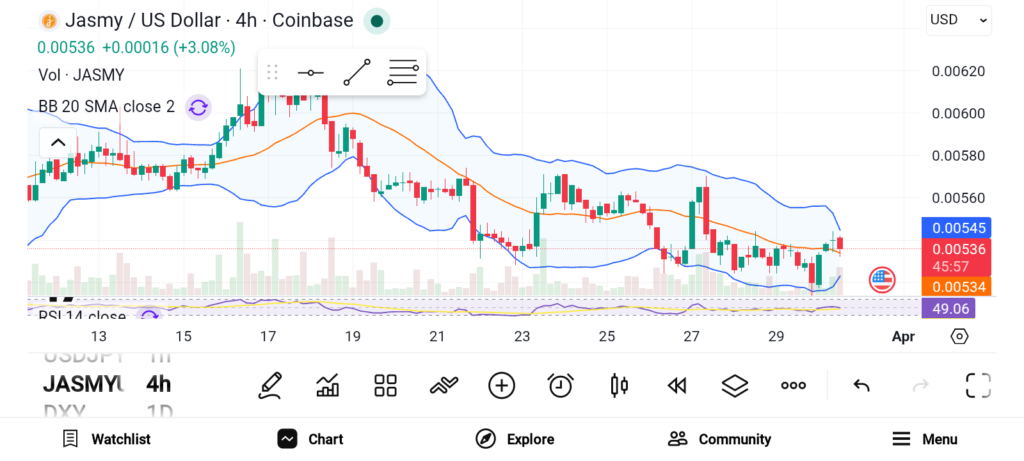1024x461 pixels.
Task: Open the layout grid icon
Action: 385,385
